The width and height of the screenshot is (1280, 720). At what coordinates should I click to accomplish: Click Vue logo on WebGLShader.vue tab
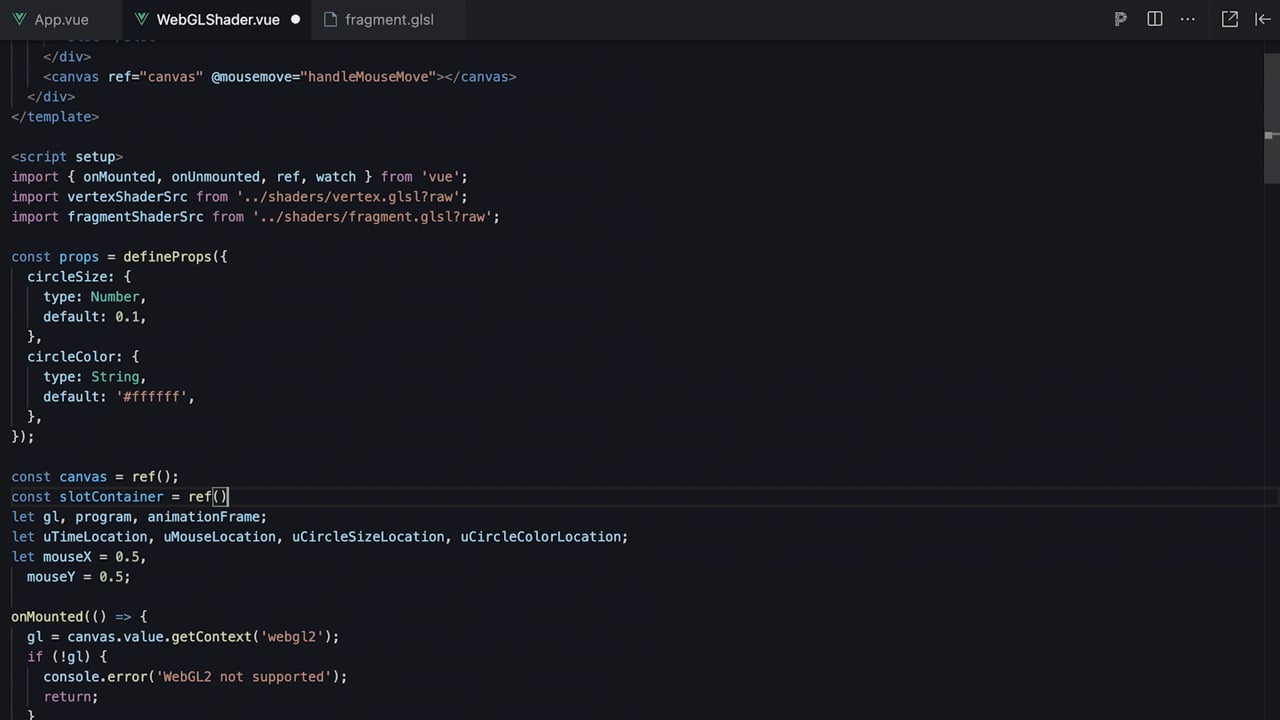click(x=141, y=19)
